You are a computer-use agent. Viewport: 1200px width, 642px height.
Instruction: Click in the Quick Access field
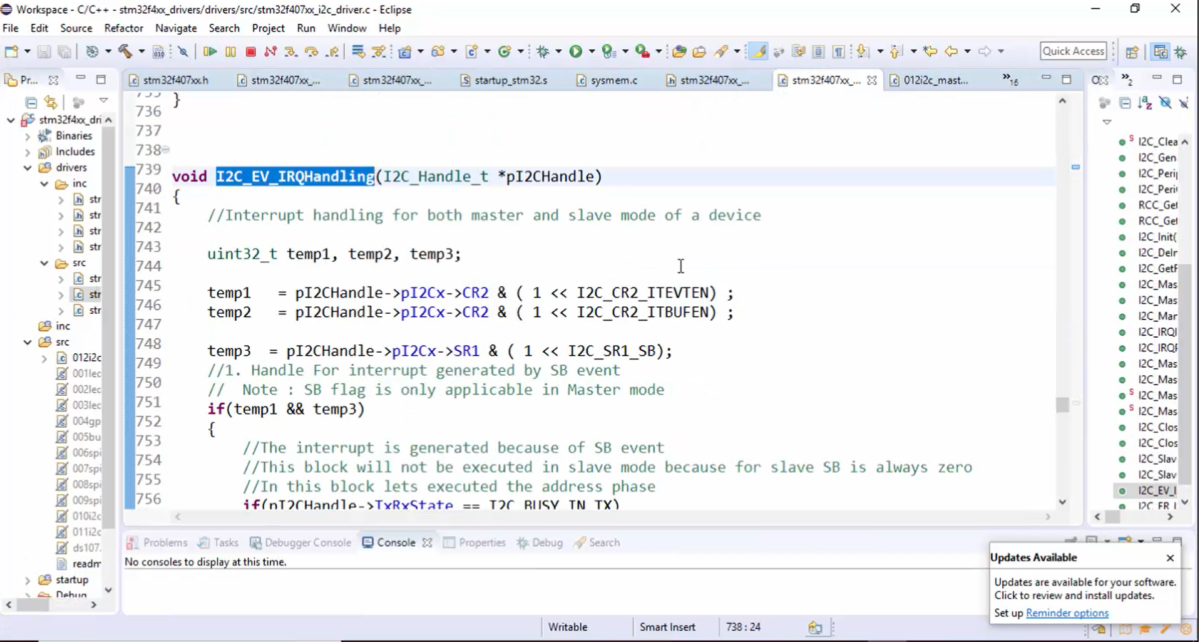pos(1073,51)
